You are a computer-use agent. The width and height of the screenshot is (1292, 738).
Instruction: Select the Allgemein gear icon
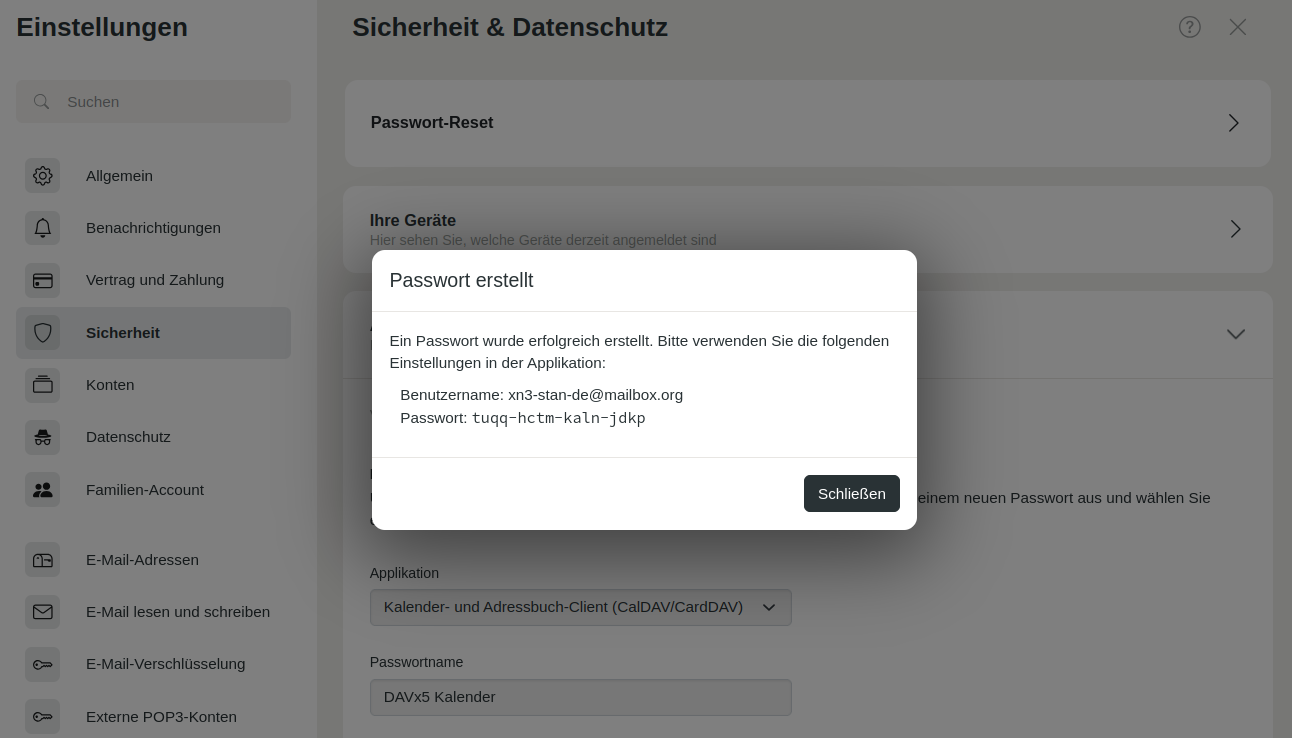point(43,176)
